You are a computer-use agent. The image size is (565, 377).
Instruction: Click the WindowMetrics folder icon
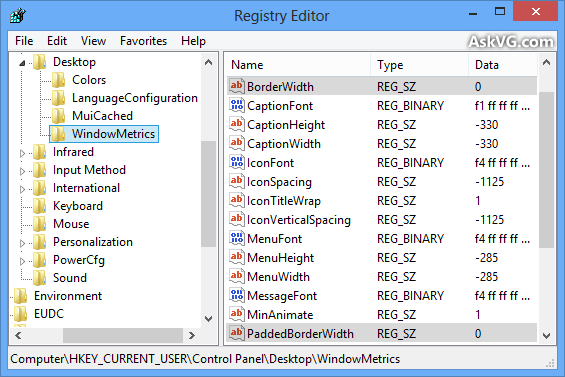tap(58, 134)
